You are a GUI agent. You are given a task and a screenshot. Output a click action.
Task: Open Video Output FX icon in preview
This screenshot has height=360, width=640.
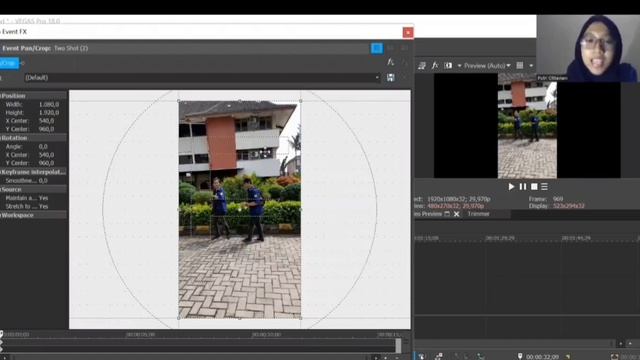435,65
